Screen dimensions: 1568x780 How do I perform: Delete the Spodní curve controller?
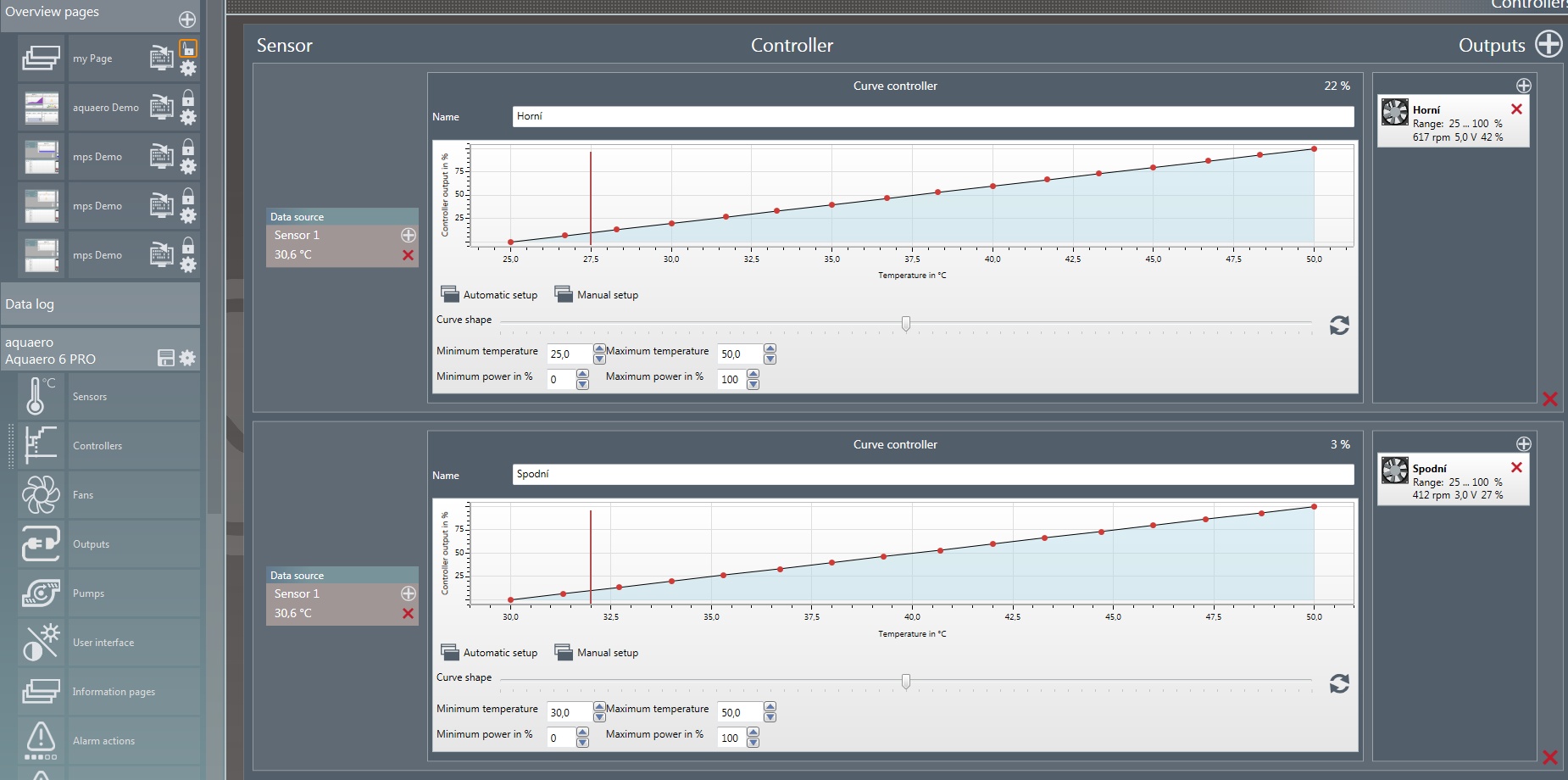coord(1550,757)
